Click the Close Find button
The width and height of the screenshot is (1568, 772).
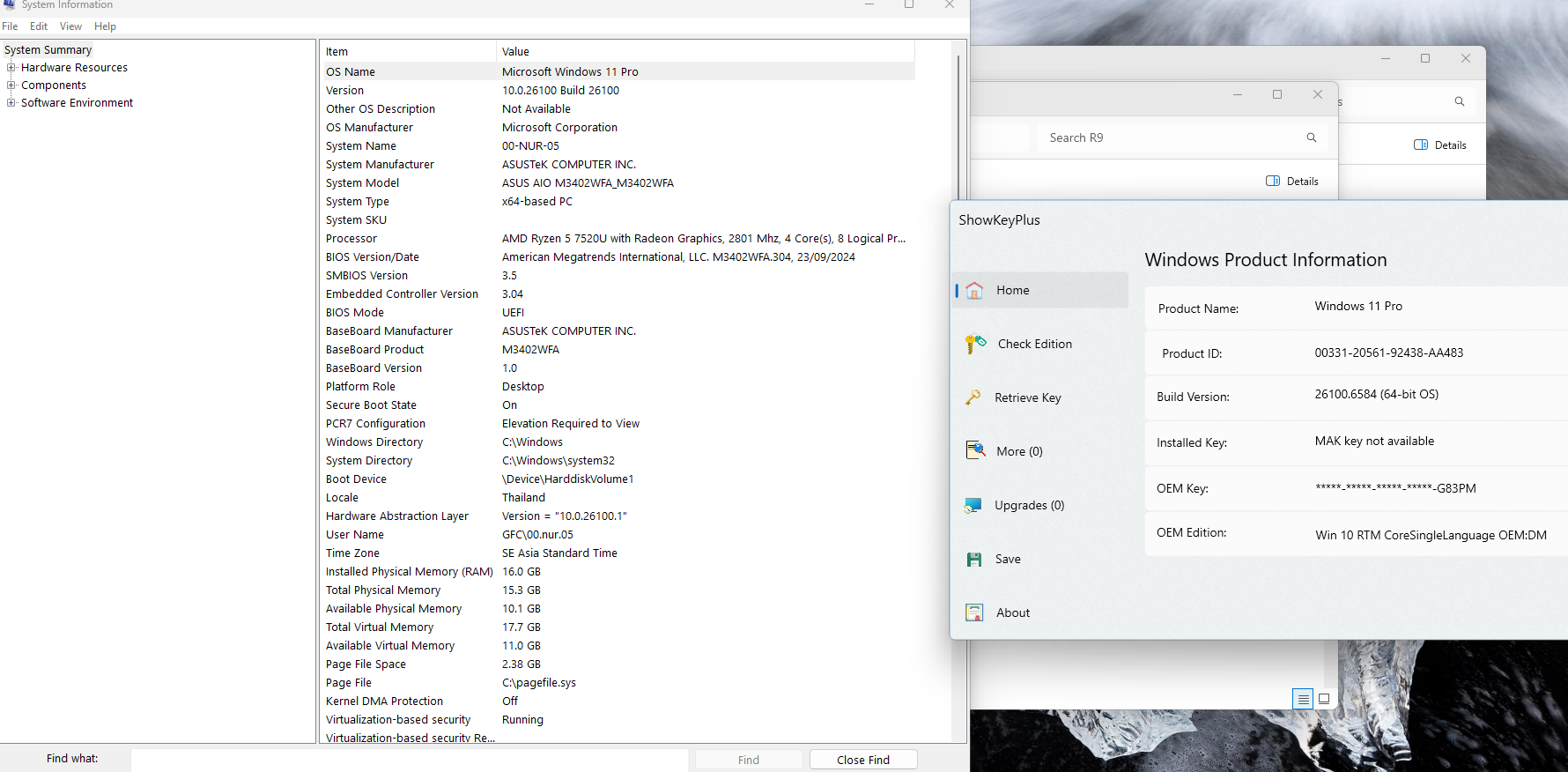pos(862,760)
